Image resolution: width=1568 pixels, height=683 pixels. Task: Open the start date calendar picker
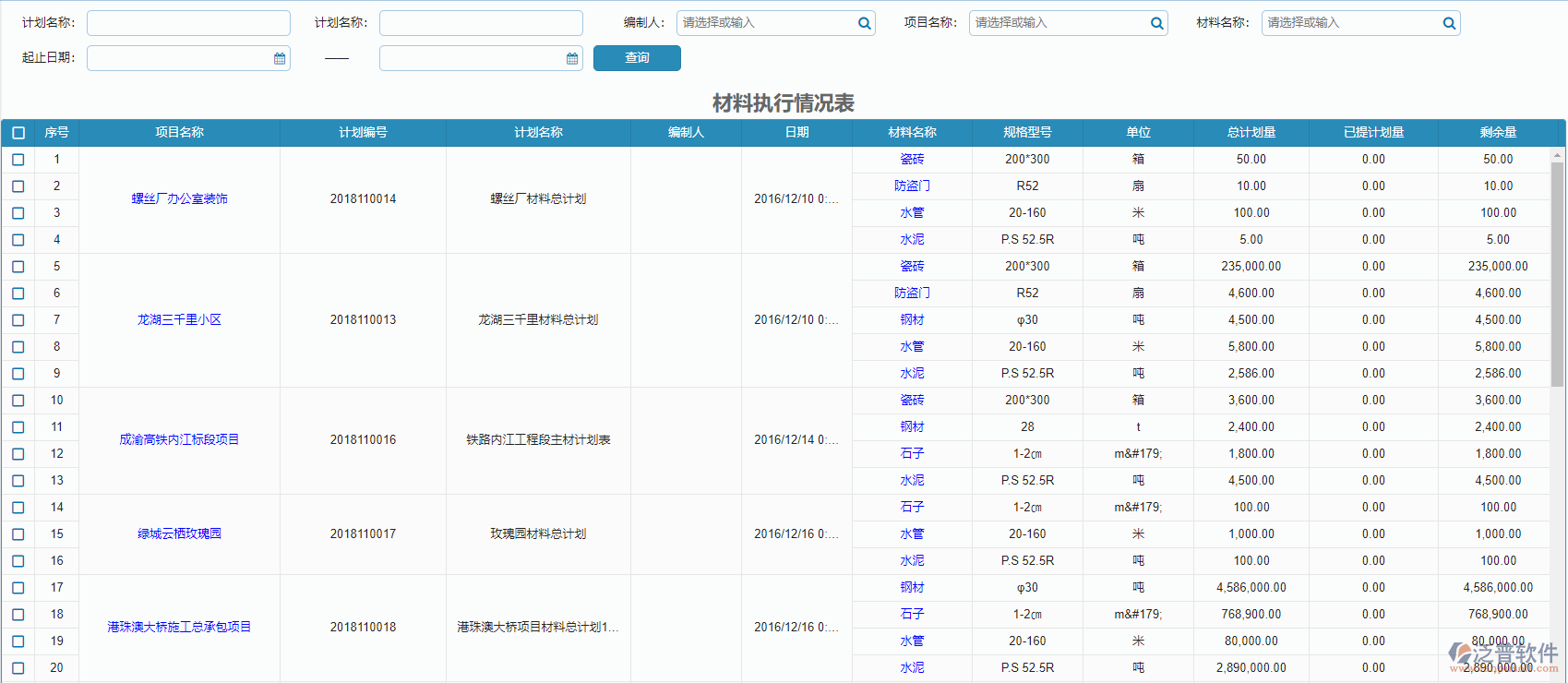point(280,58)
